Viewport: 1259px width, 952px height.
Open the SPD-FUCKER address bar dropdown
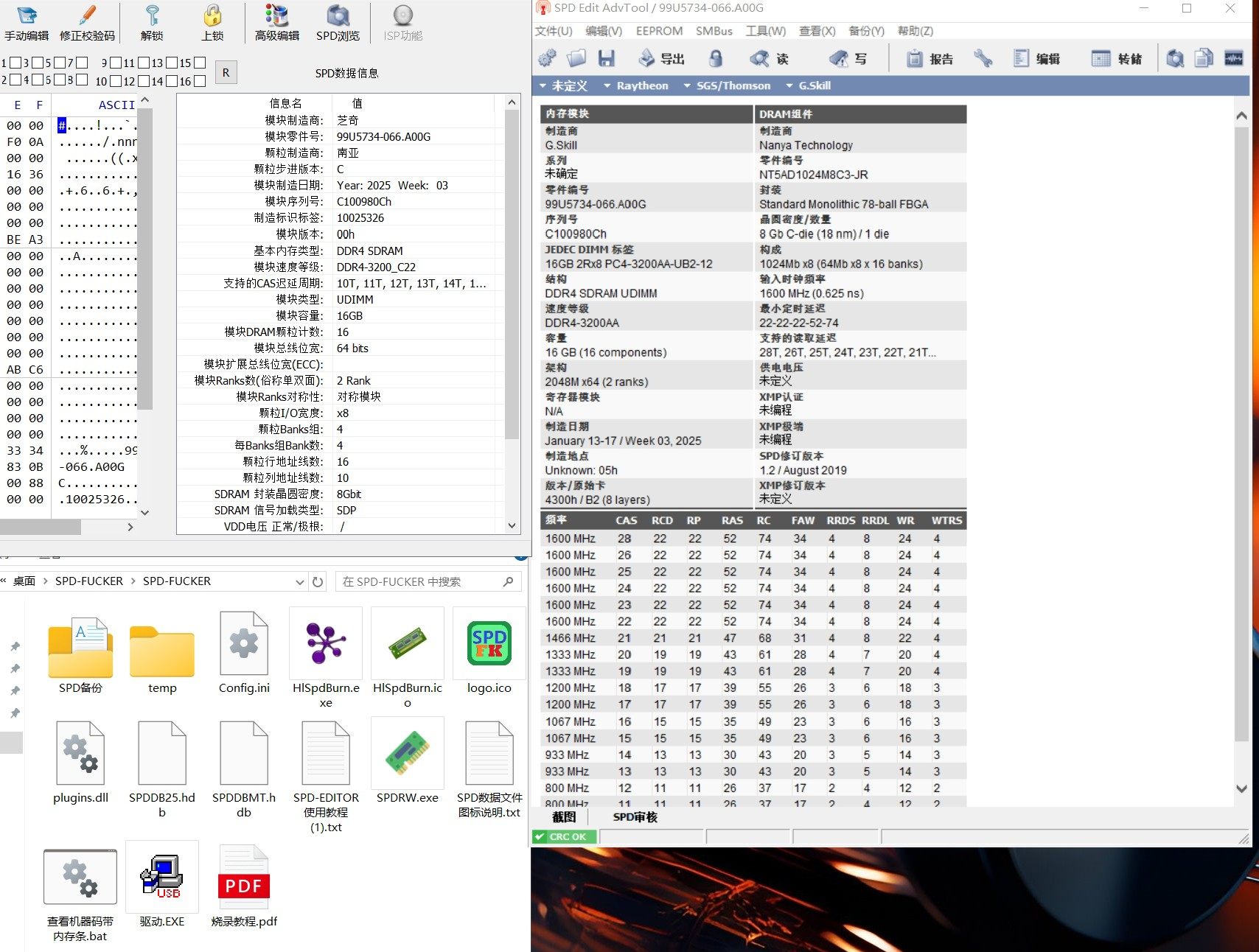click(x=299, y=582)
